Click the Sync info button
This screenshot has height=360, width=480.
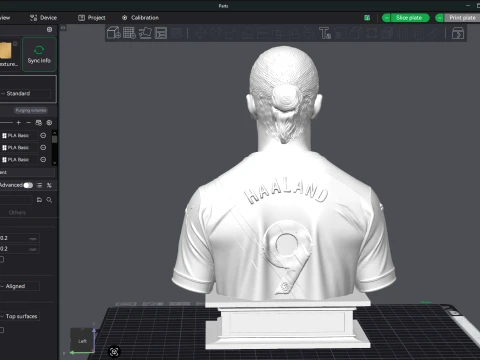click(39, 54)
